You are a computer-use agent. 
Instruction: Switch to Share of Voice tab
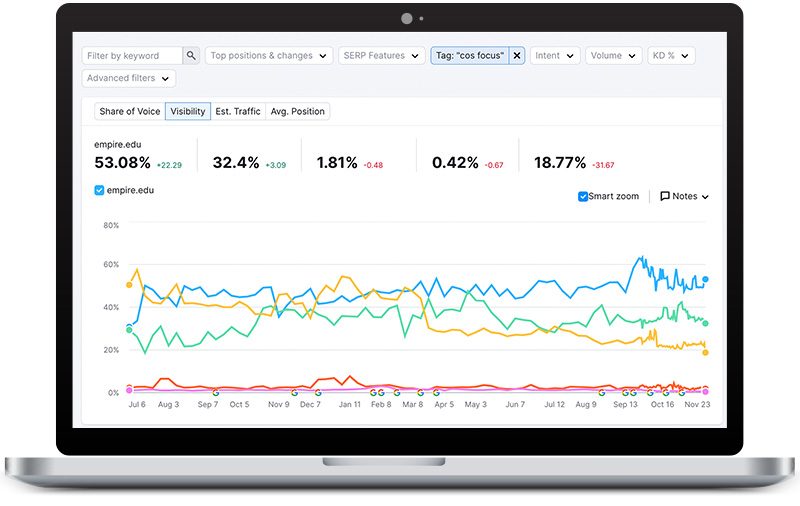[129, 111]
